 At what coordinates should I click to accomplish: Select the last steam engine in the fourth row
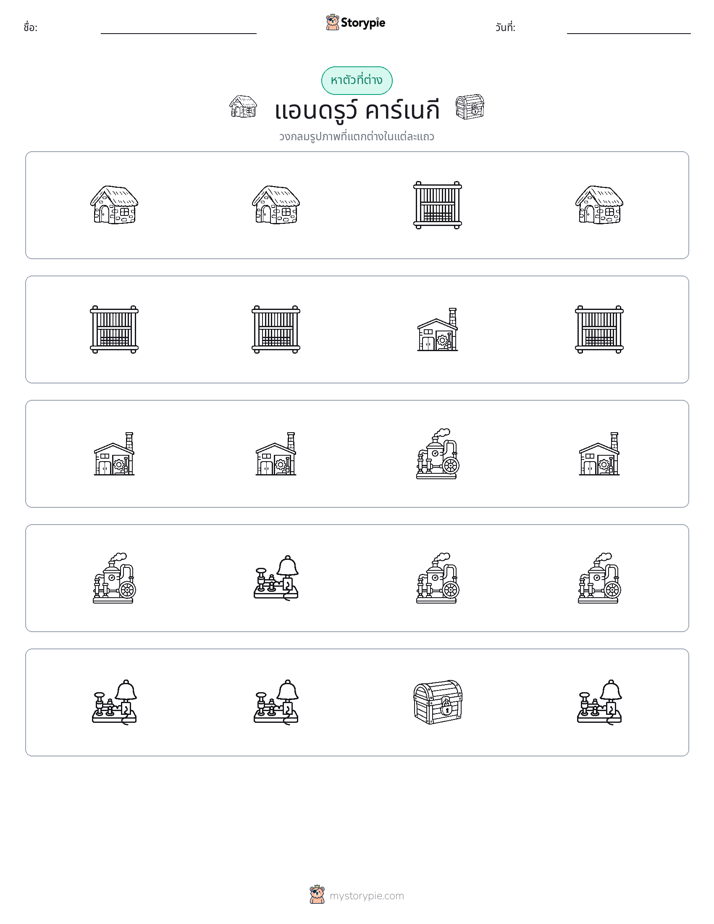coord(599,578)
